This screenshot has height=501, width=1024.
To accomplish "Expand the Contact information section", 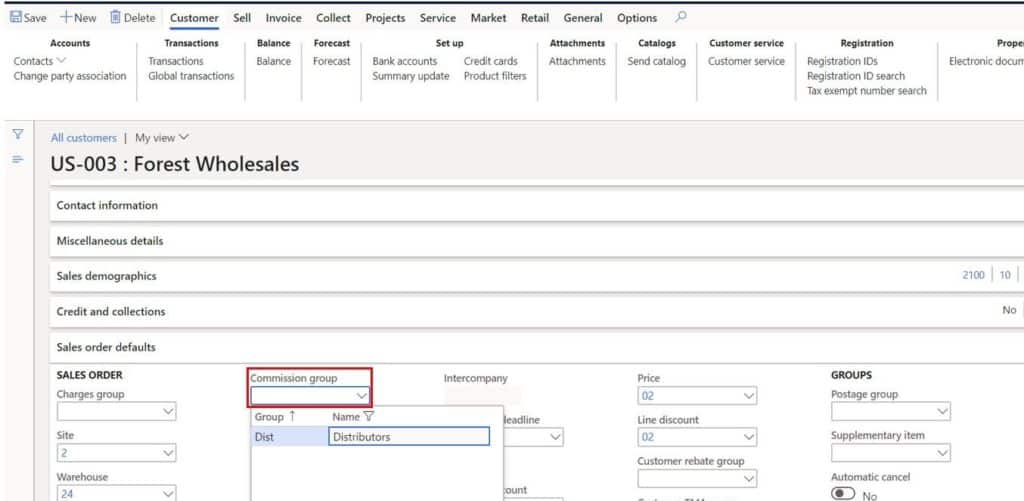I will click(x=537, y=205).
